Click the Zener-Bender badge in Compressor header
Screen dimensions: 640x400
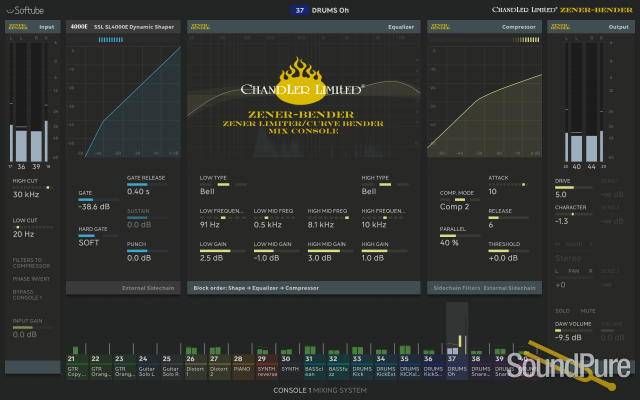click(440, 27)
